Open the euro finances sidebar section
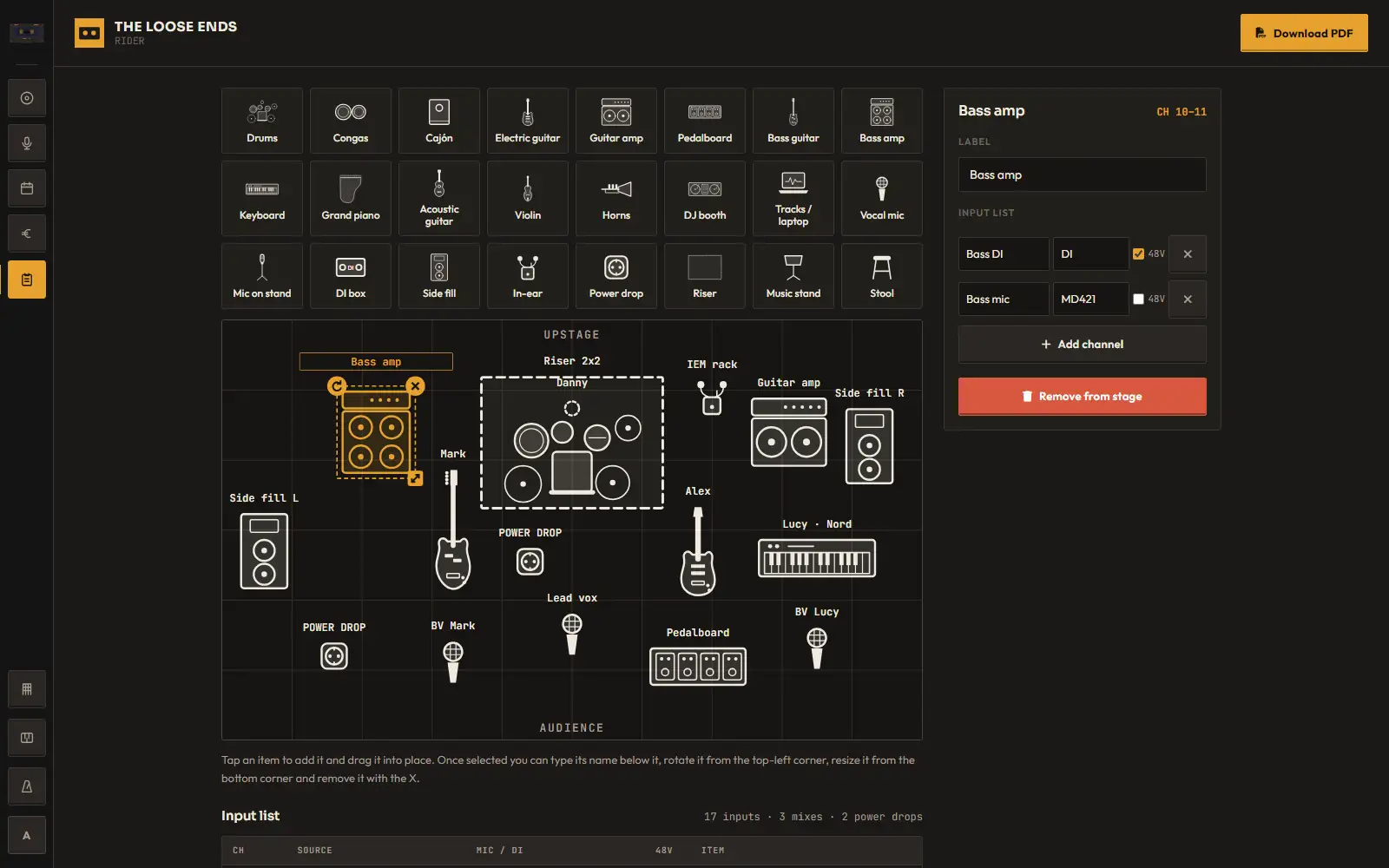This screenshot has height=868, width=1389. click(27, 233)
